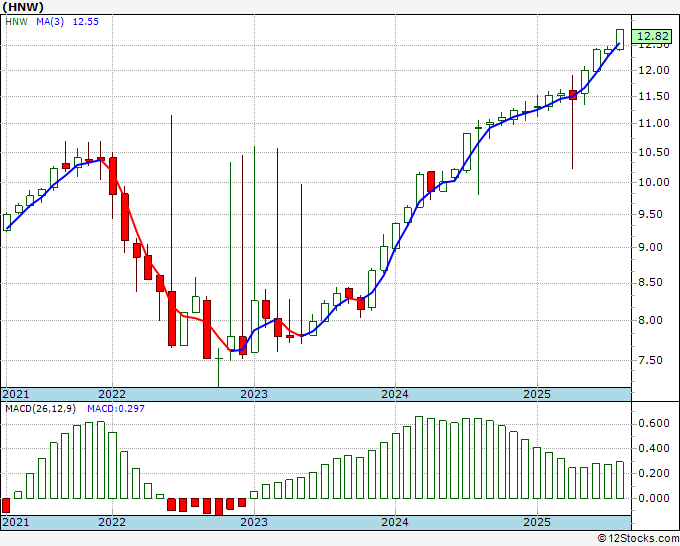Click 2025 on the price chart timeline
Viewport: 680px width, 546px height.
(537, 394)
